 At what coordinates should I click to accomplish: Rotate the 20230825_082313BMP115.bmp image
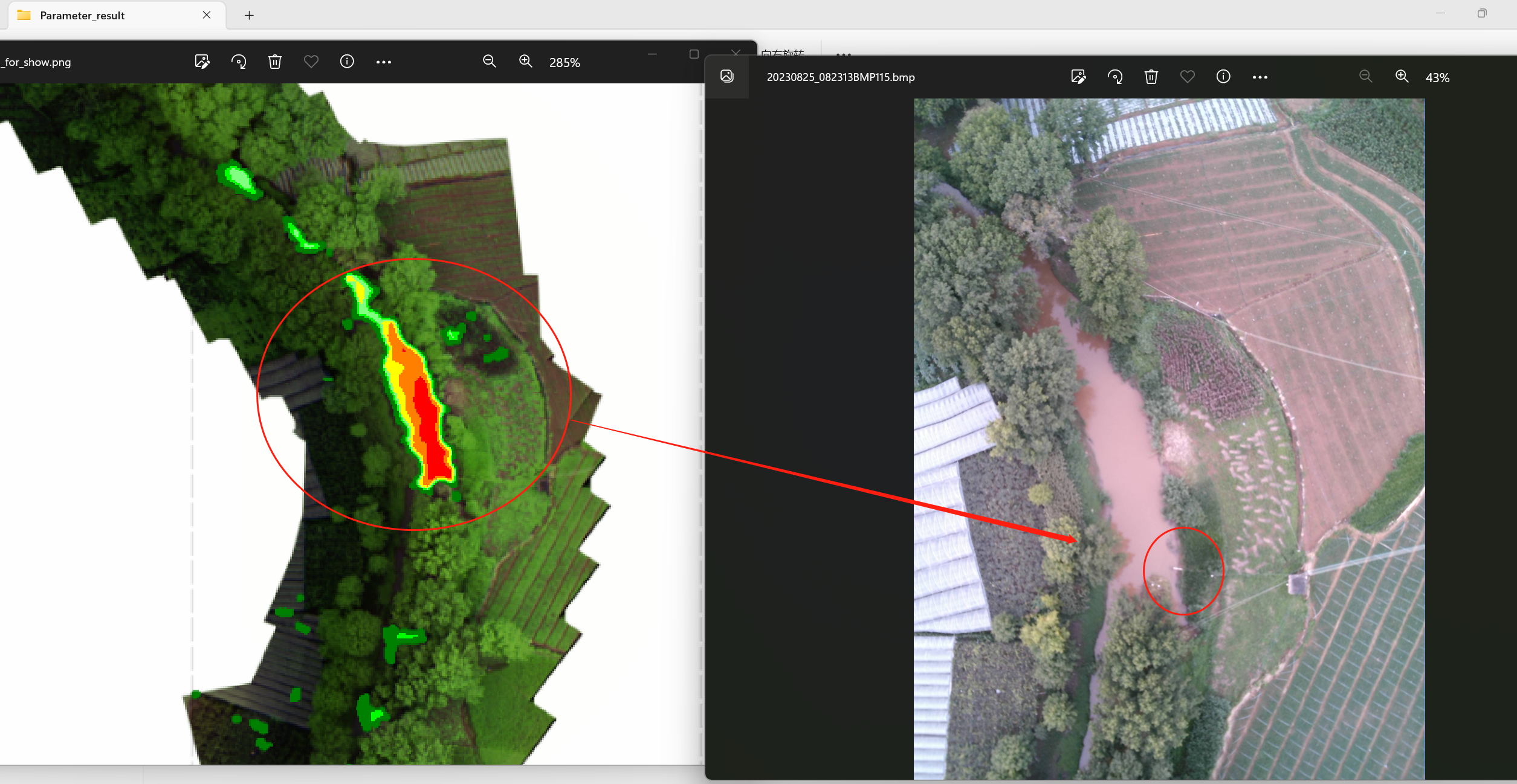[x=1115, y=77]
